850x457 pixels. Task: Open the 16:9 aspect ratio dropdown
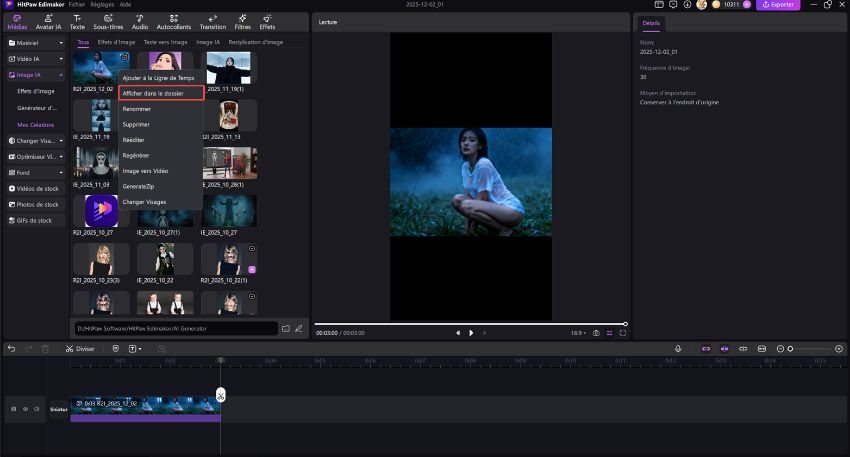click(577, 333)
